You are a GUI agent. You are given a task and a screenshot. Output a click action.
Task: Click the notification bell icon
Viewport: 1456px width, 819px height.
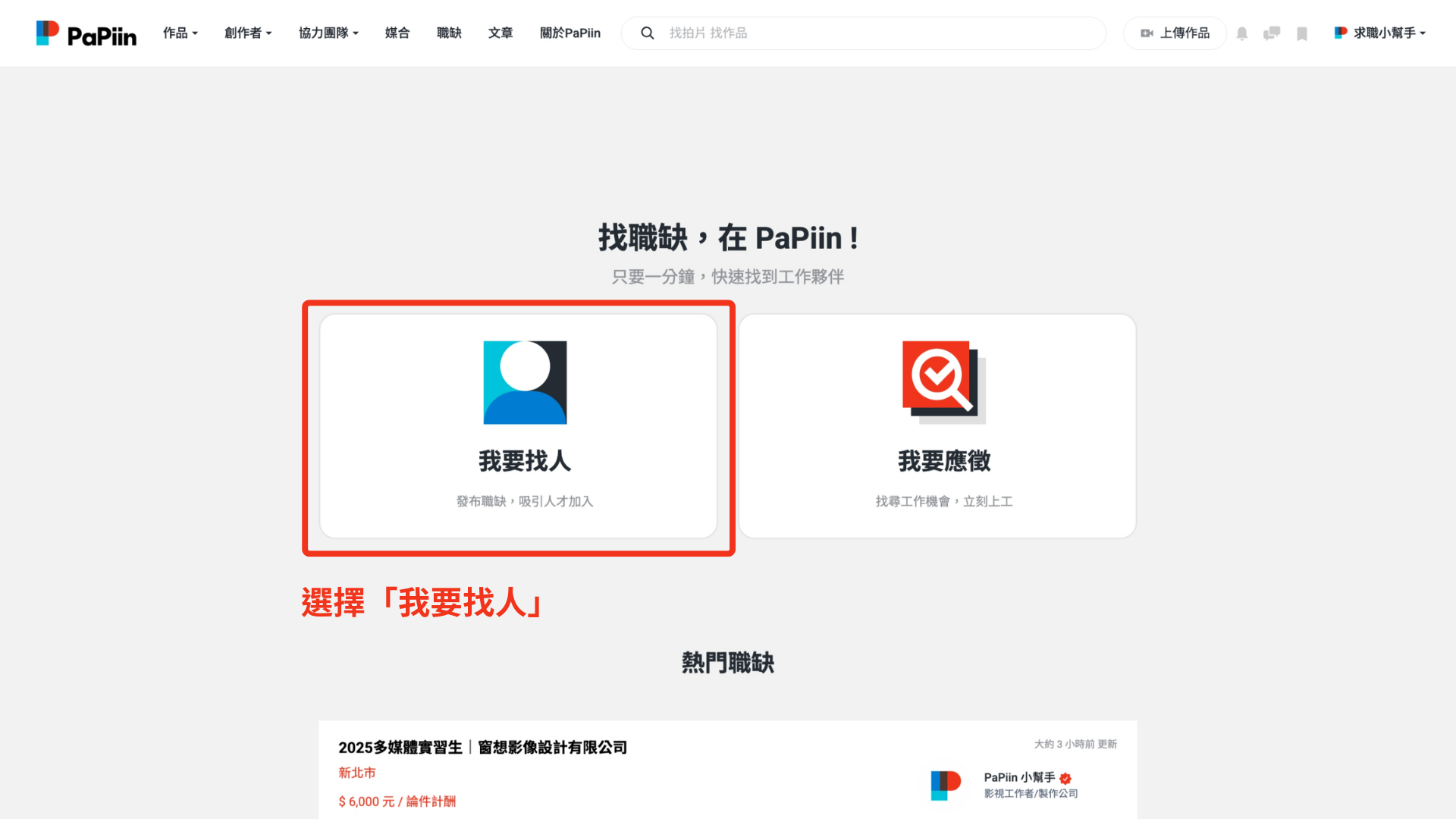tap(1242, 33)
